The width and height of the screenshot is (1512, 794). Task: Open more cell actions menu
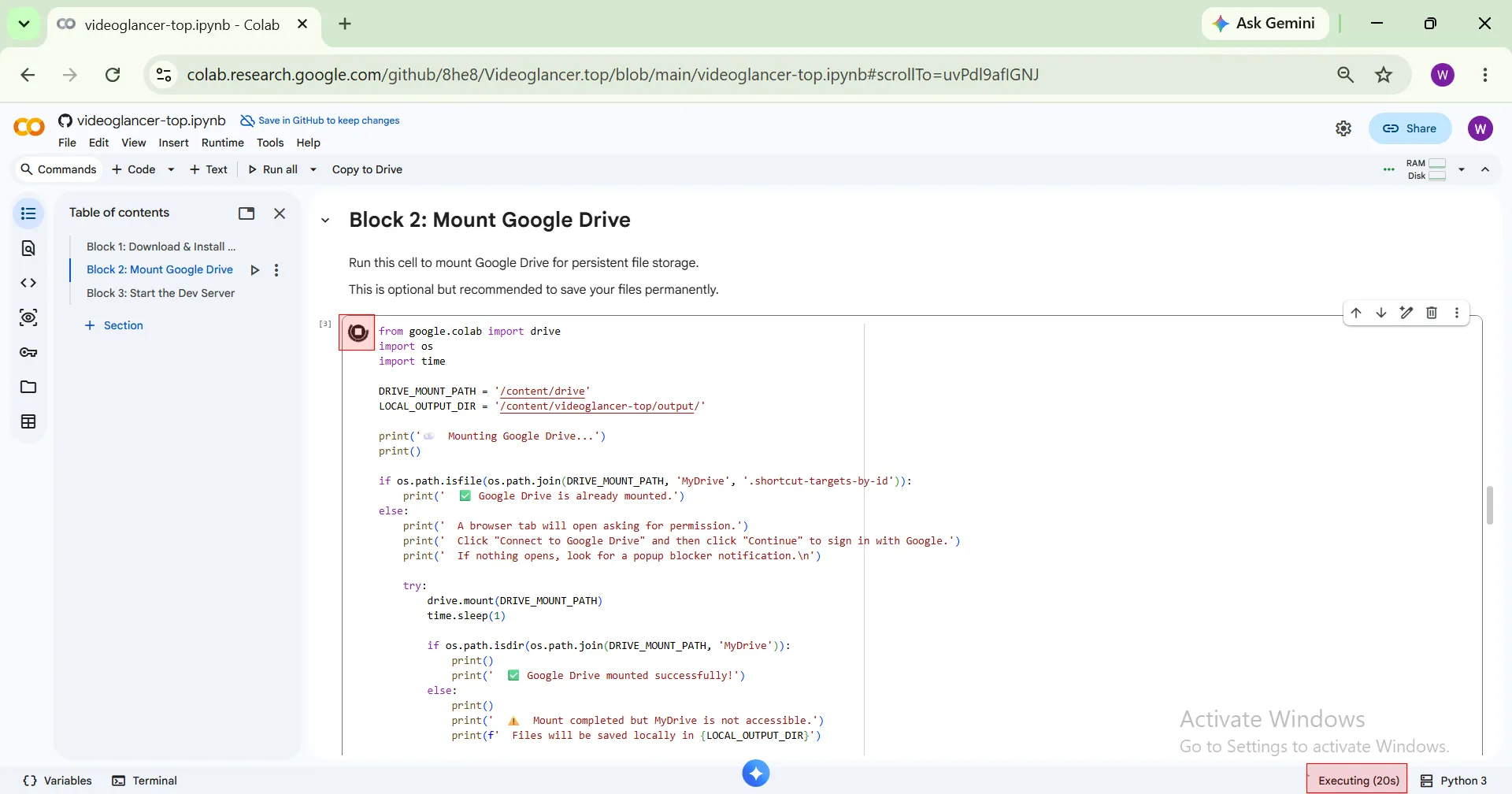[x=1457, y=313]
